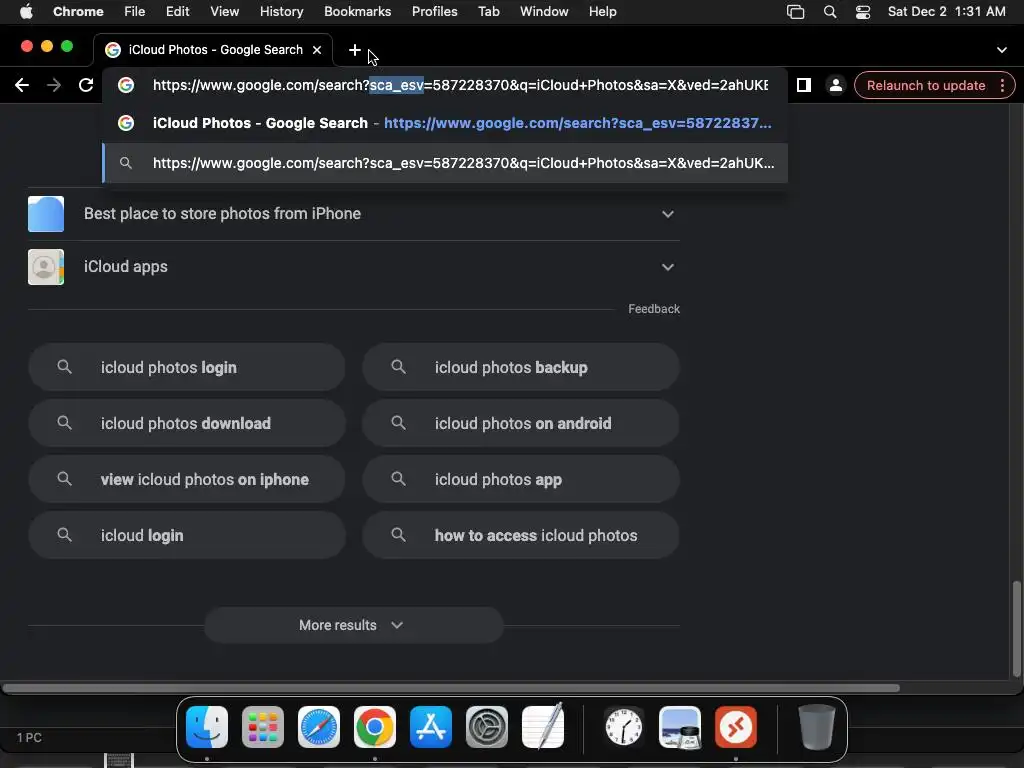Image resolution: width=1024 pixels, height=768 pixels.
Task: Open the View menu
Action: pos(225,11)
